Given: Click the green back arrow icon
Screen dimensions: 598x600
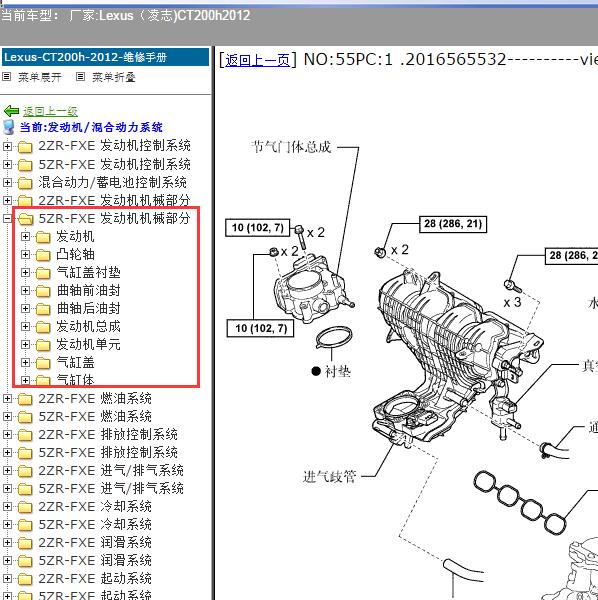Looking at the screenshot, I should [x=11, y=111].
